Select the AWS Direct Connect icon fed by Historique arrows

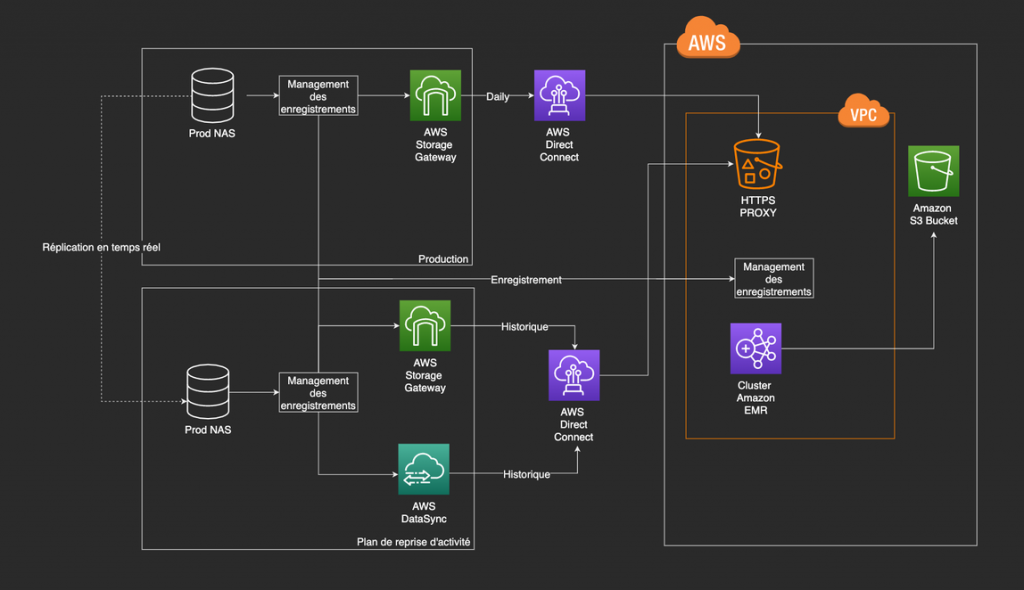(574, 375)
